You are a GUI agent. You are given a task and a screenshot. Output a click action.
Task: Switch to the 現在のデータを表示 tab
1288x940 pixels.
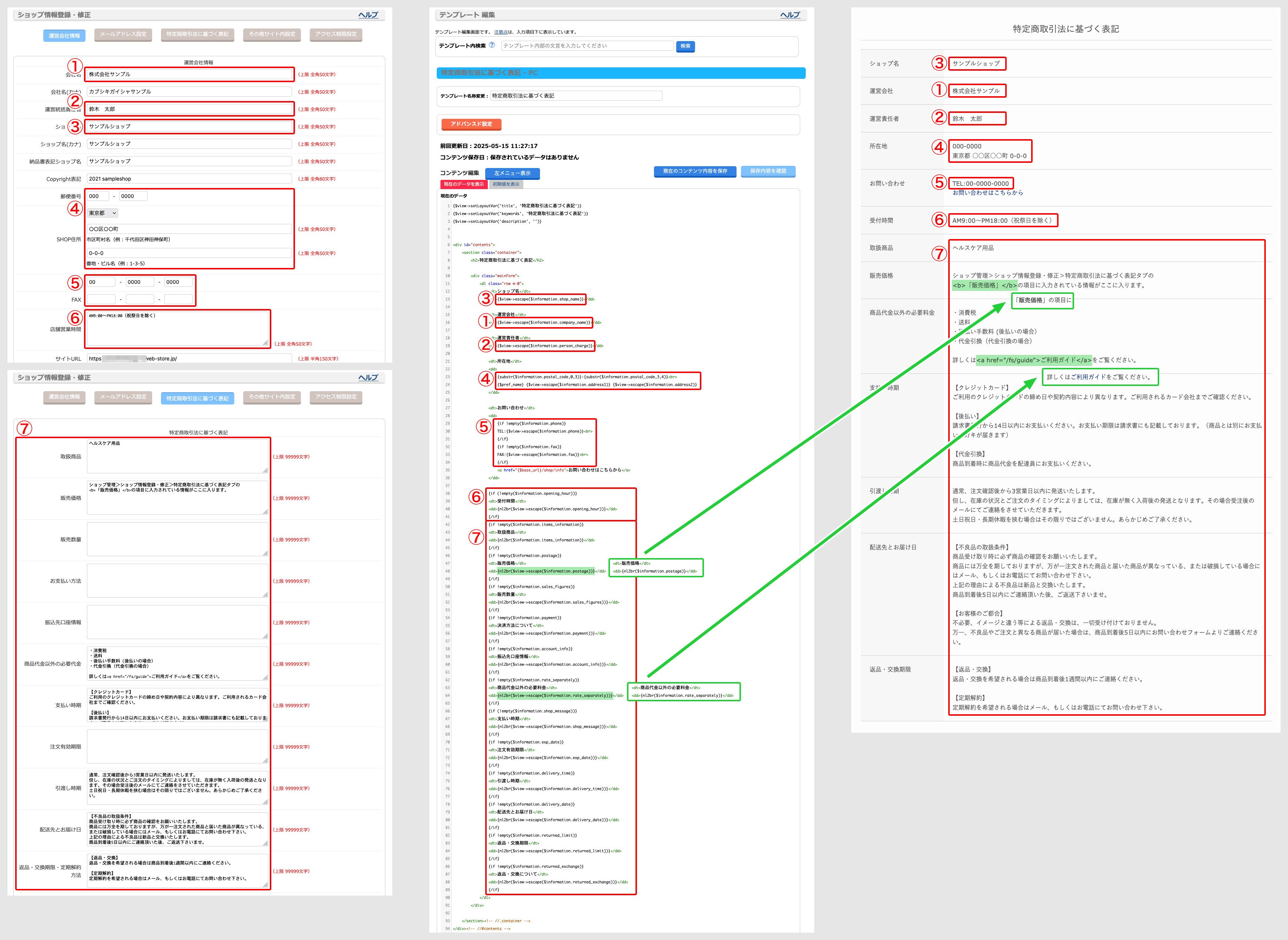click(x=464, y=184)
